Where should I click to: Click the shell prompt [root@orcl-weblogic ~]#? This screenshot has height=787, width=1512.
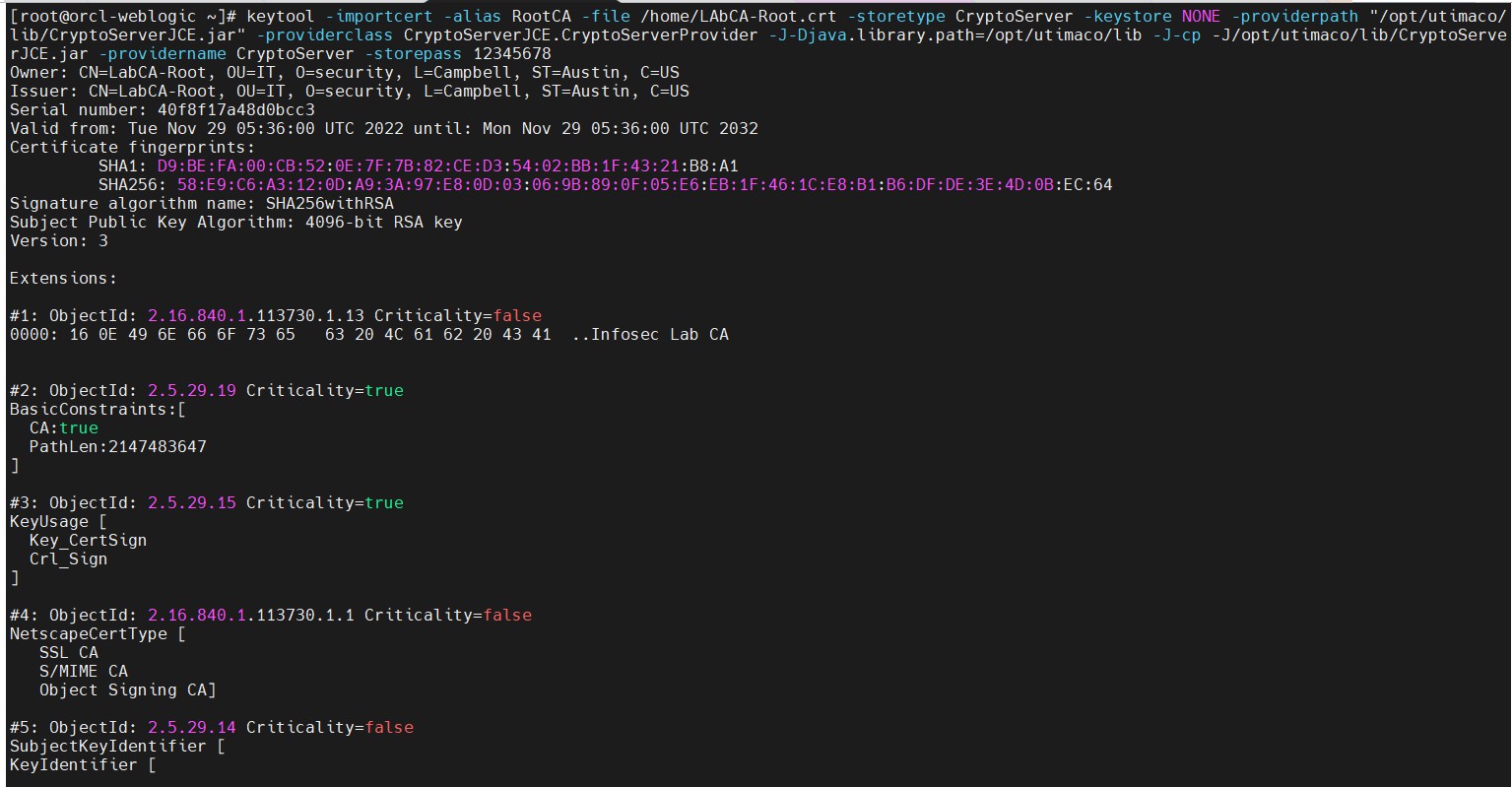click(123, 17)
